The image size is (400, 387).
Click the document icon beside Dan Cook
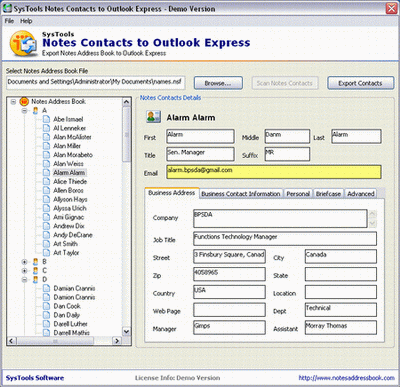click(47, 306)
